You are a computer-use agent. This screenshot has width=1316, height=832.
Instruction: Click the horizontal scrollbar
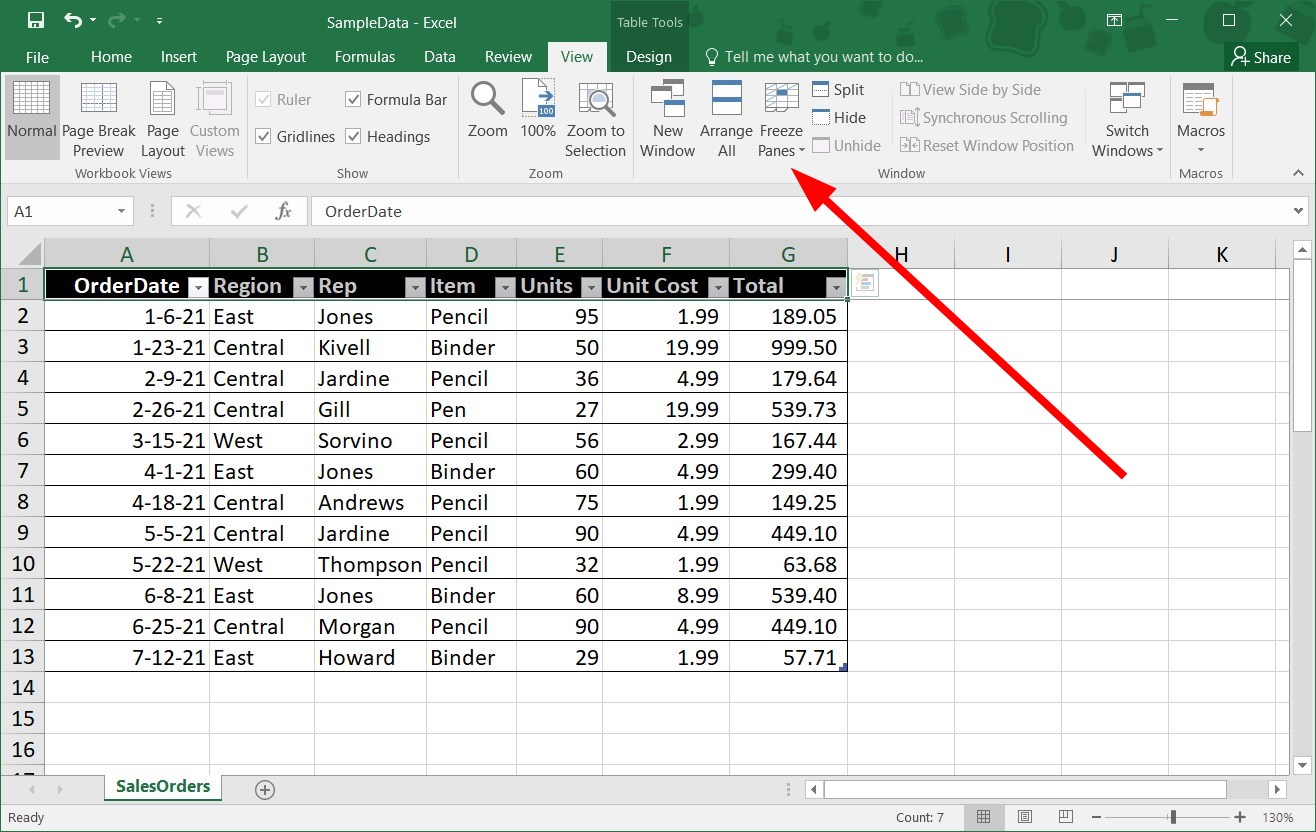1025,790
